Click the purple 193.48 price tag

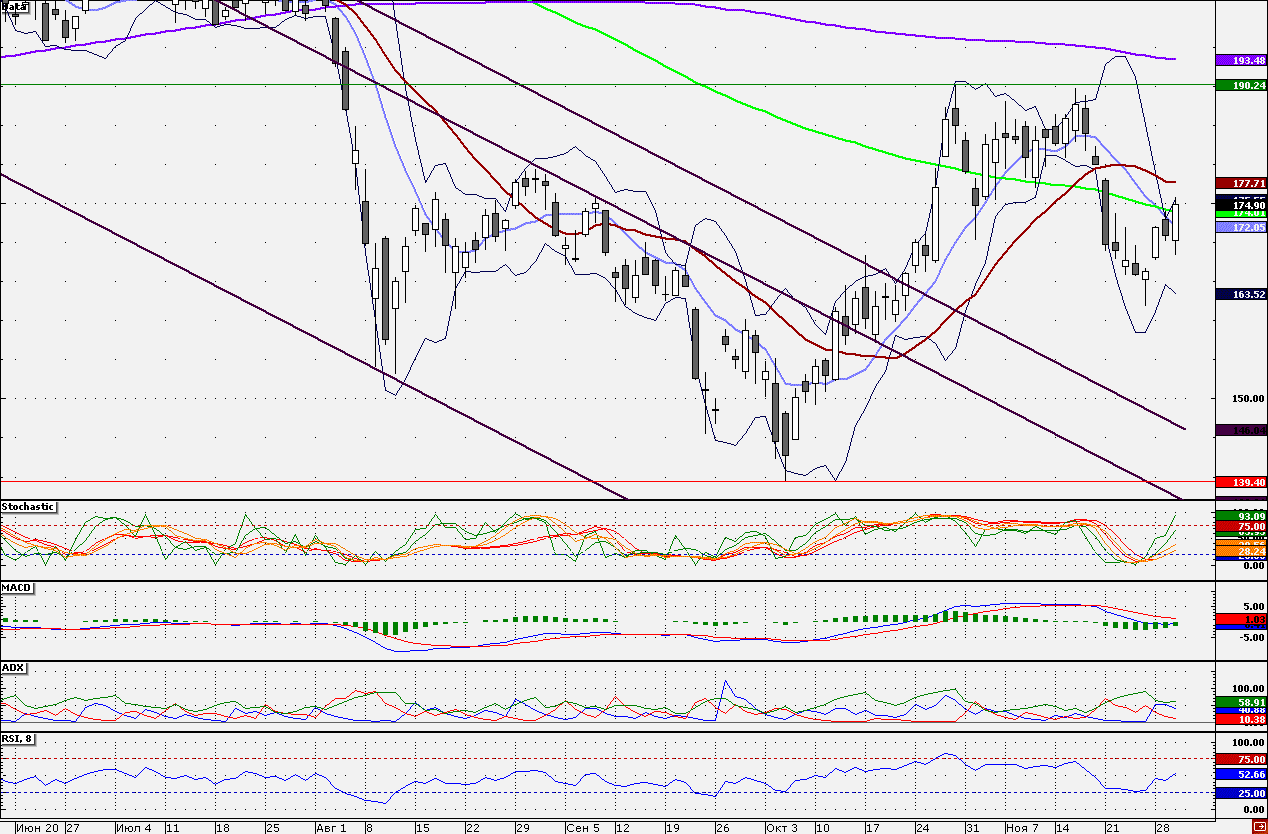pyautogui.click(x=1241, y=60)
